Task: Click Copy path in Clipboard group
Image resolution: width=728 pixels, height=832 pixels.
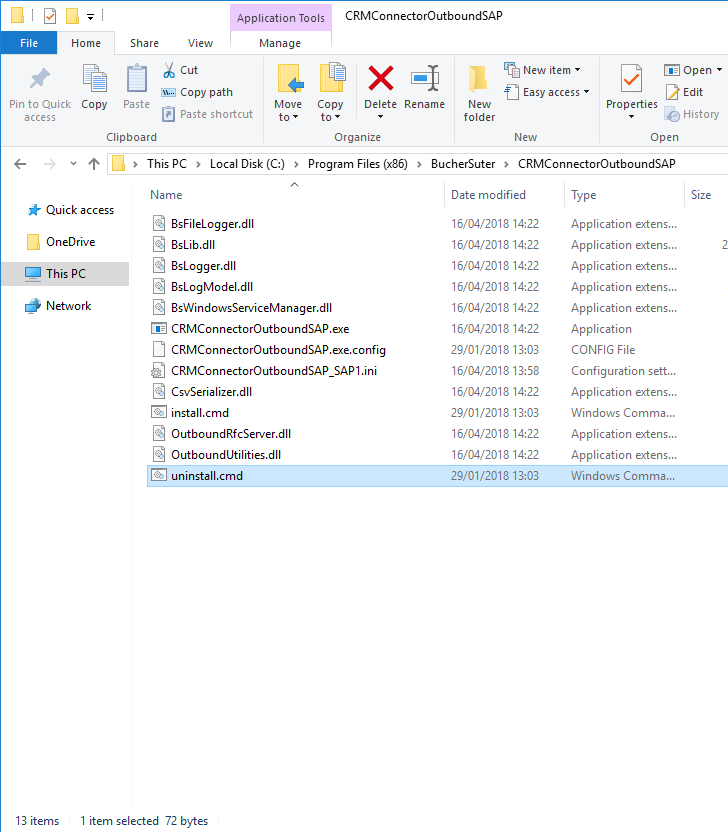Action: tap(197, 92)
